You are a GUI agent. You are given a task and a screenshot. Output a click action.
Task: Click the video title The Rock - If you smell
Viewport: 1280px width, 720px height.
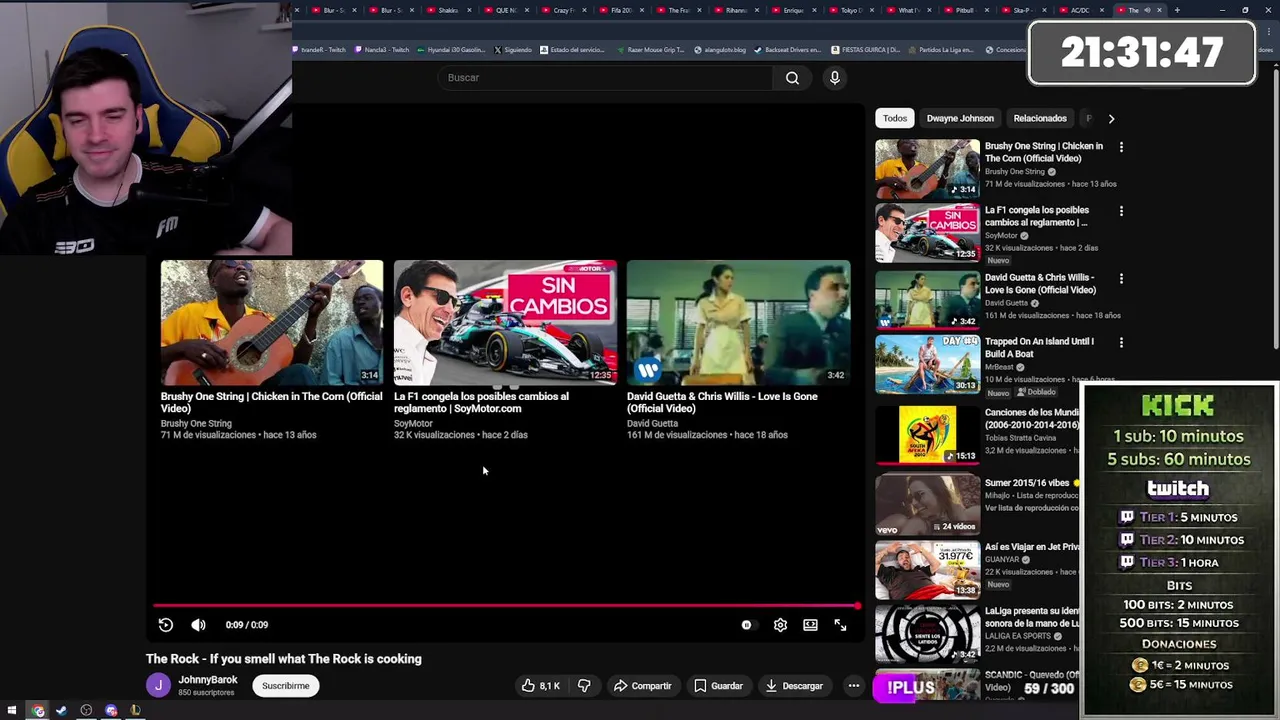point(284,659)
